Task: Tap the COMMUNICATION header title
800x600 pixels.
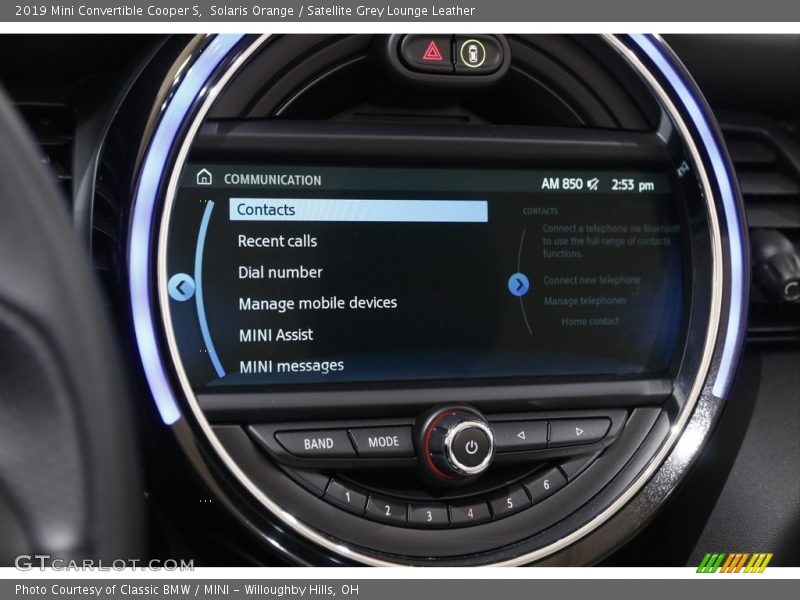Action: (x=272, y=180)
